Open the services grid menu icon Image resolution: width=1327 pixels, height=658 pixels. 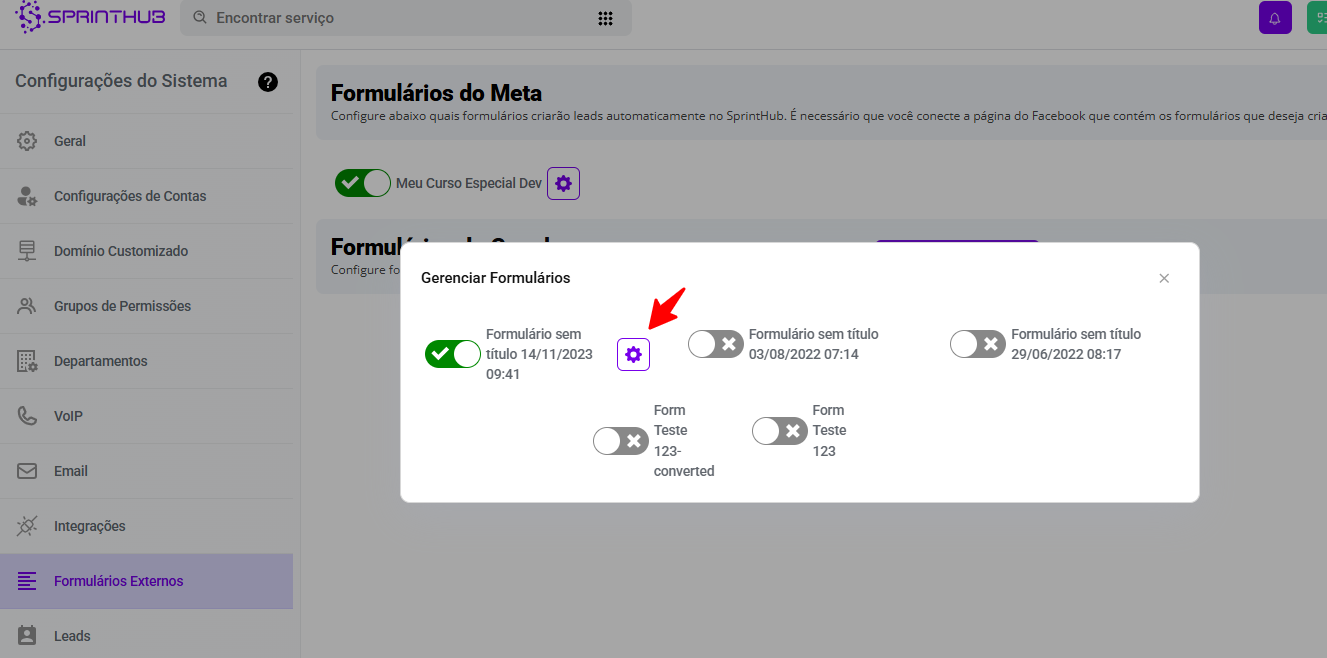[x=605, y=18]
